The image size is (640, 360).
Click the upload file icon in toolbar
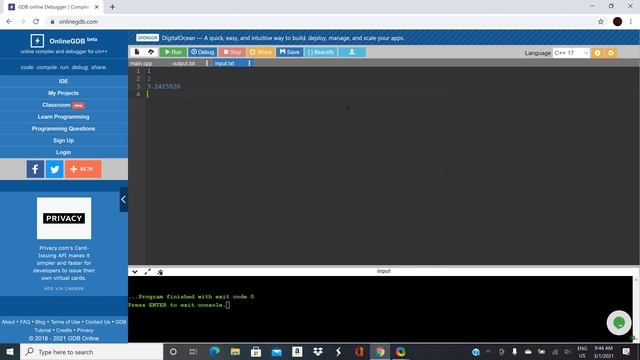151,52
